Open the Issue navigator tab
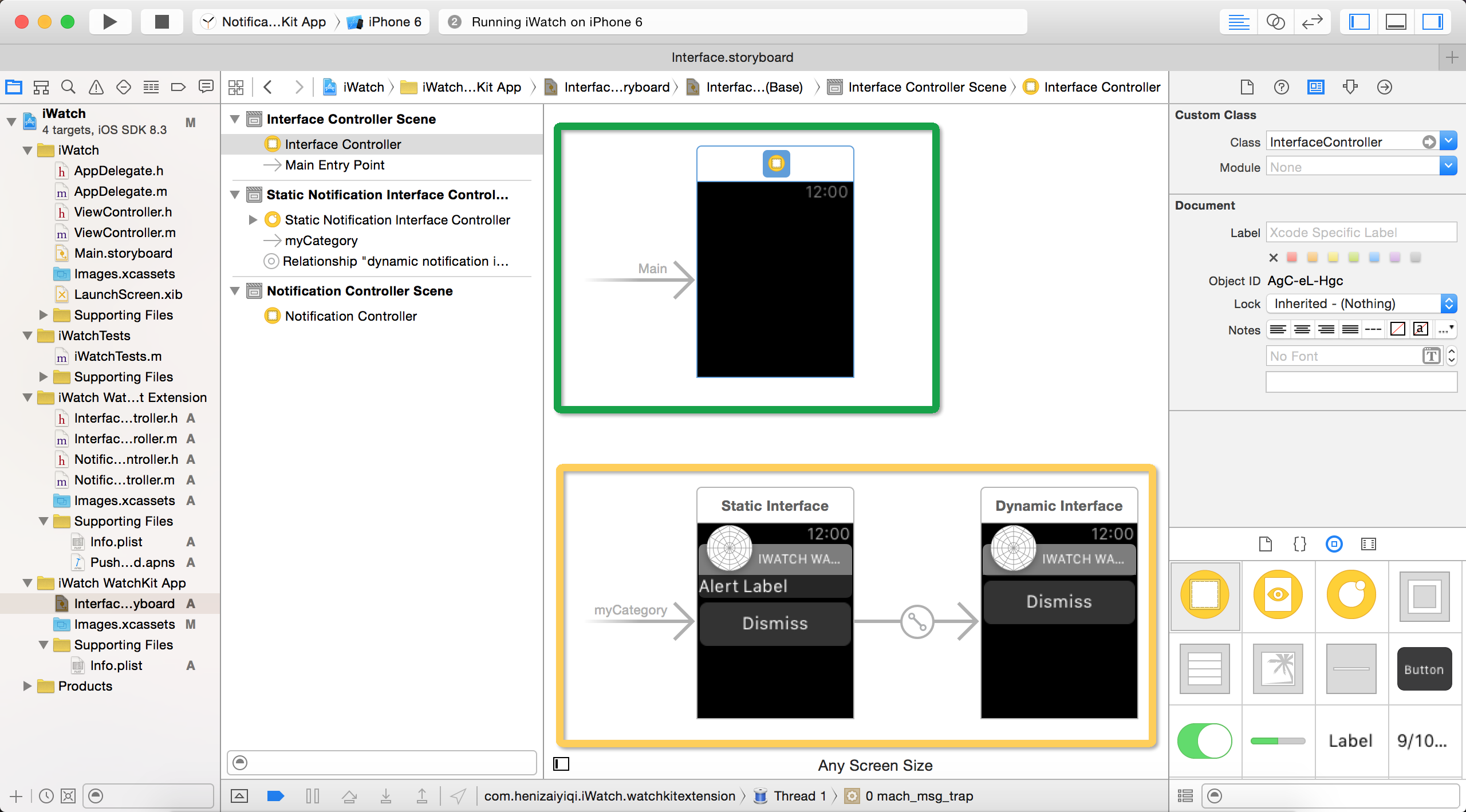Image resolution: width=1466 pixels, height=812 pixels. tap(96, 87)
